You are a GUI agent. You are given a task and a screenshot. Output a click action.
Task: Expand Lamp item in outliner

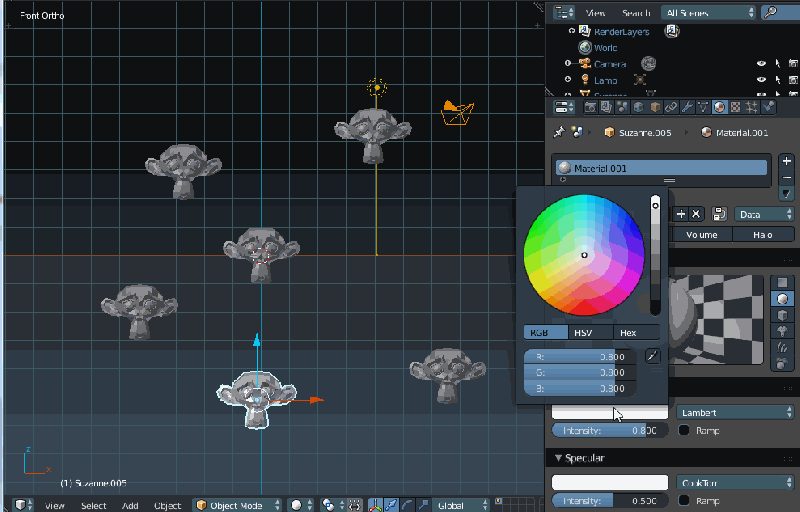[567, 80]
